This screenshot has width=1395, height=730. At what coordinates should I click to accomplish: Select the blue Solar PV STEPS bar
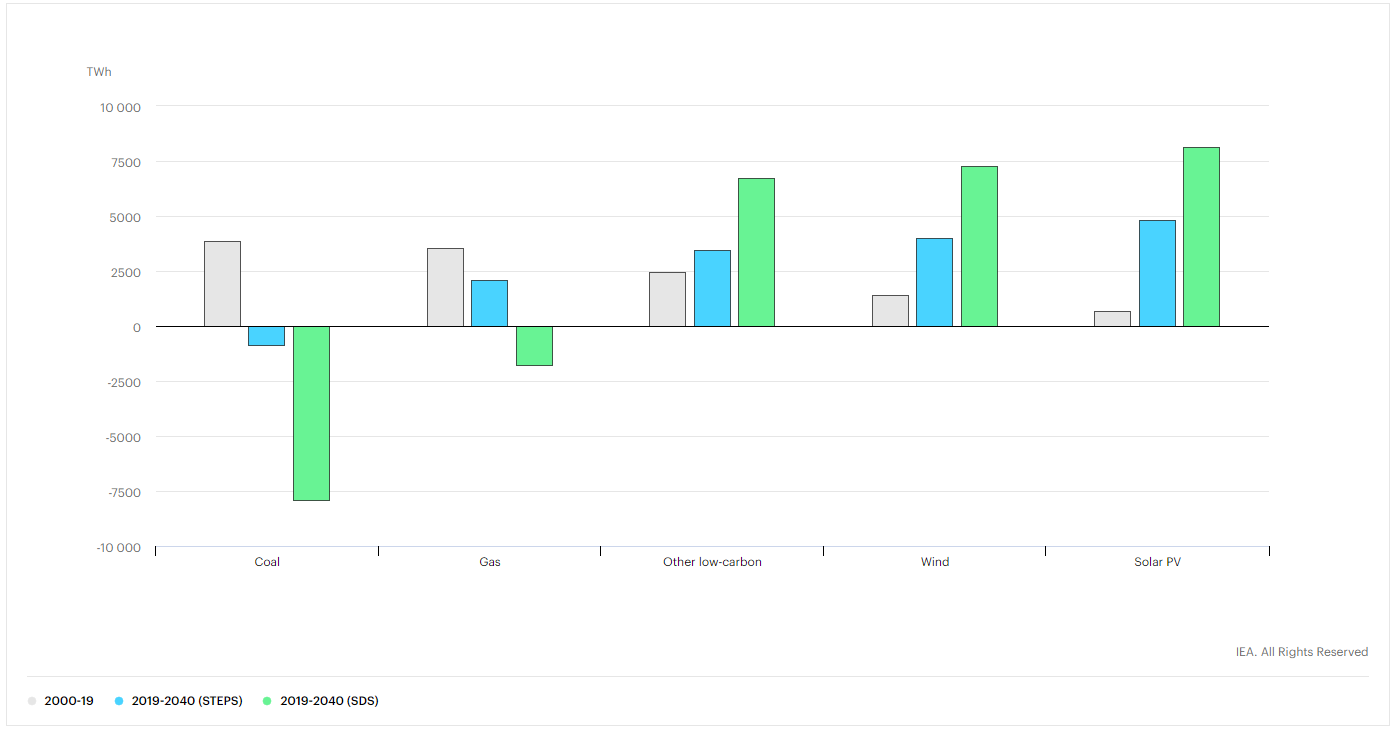pos(1157,273)
